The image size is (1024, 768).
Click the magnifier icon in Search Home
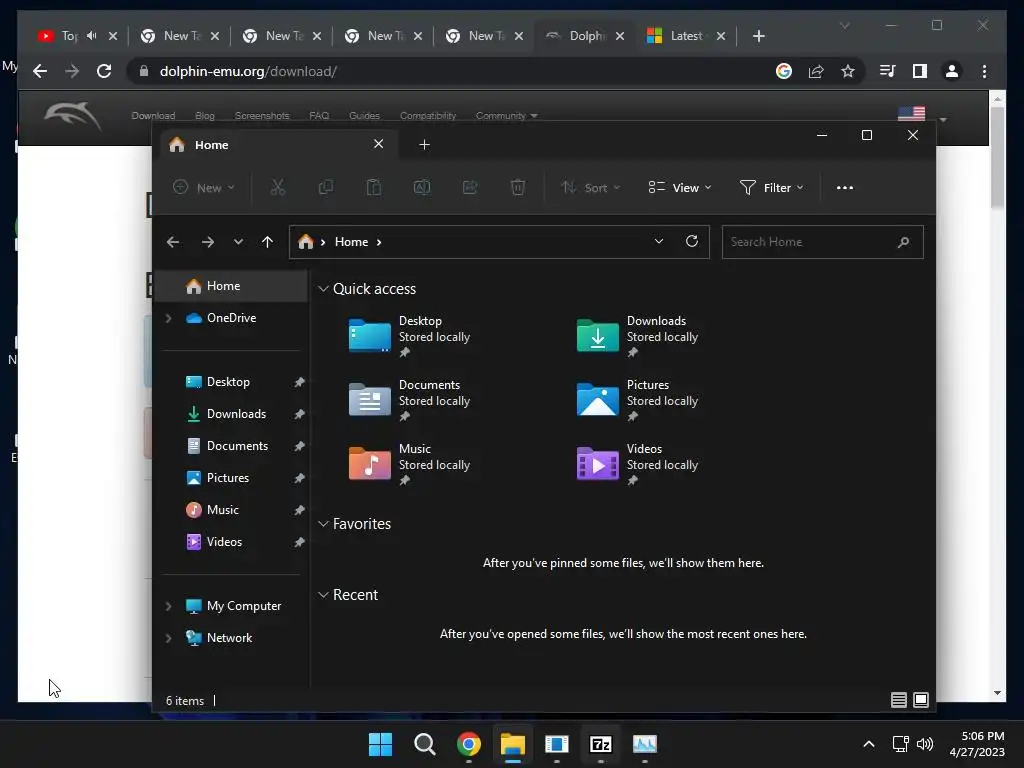903,242
